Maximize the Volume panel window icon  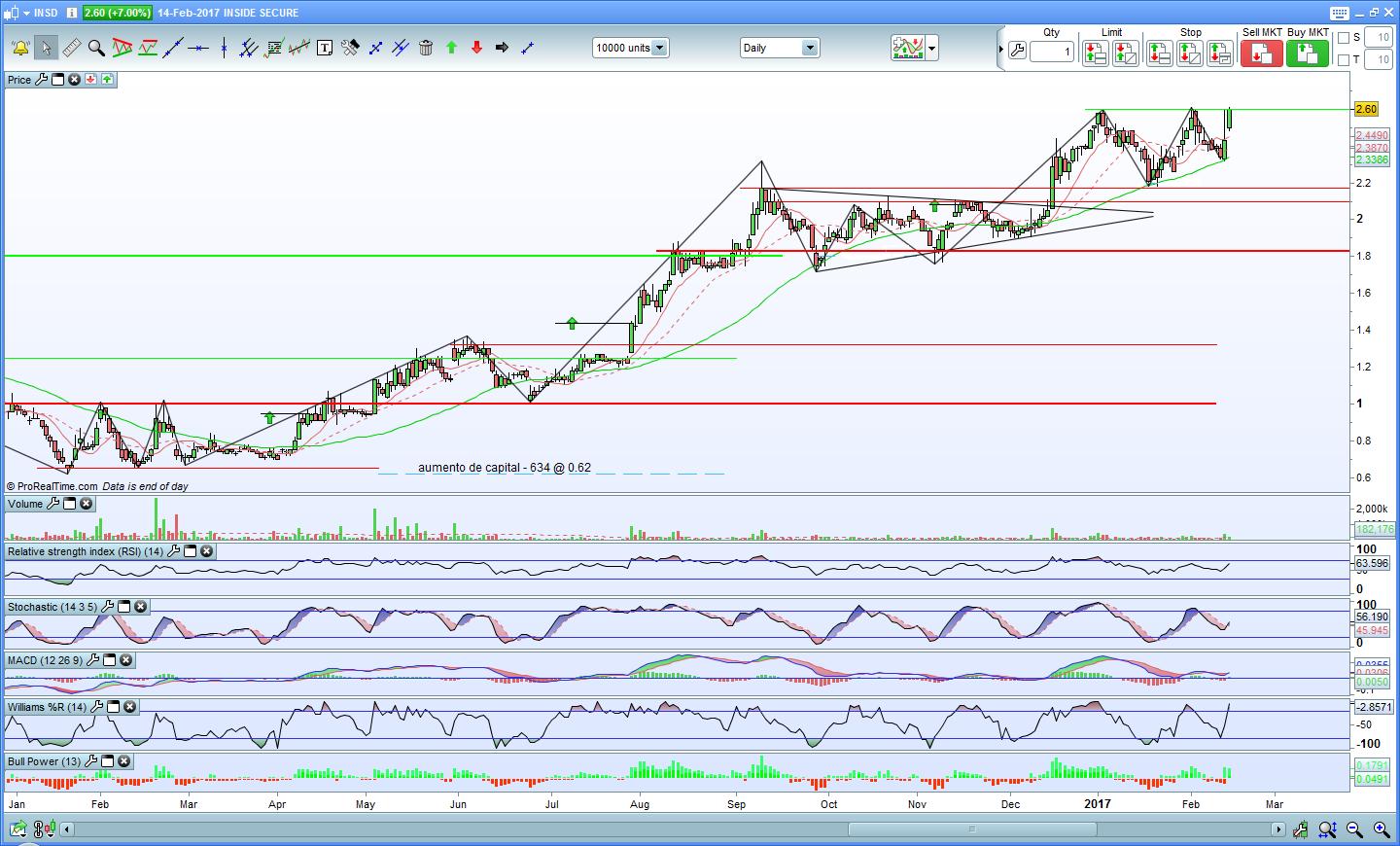point(69,504)
